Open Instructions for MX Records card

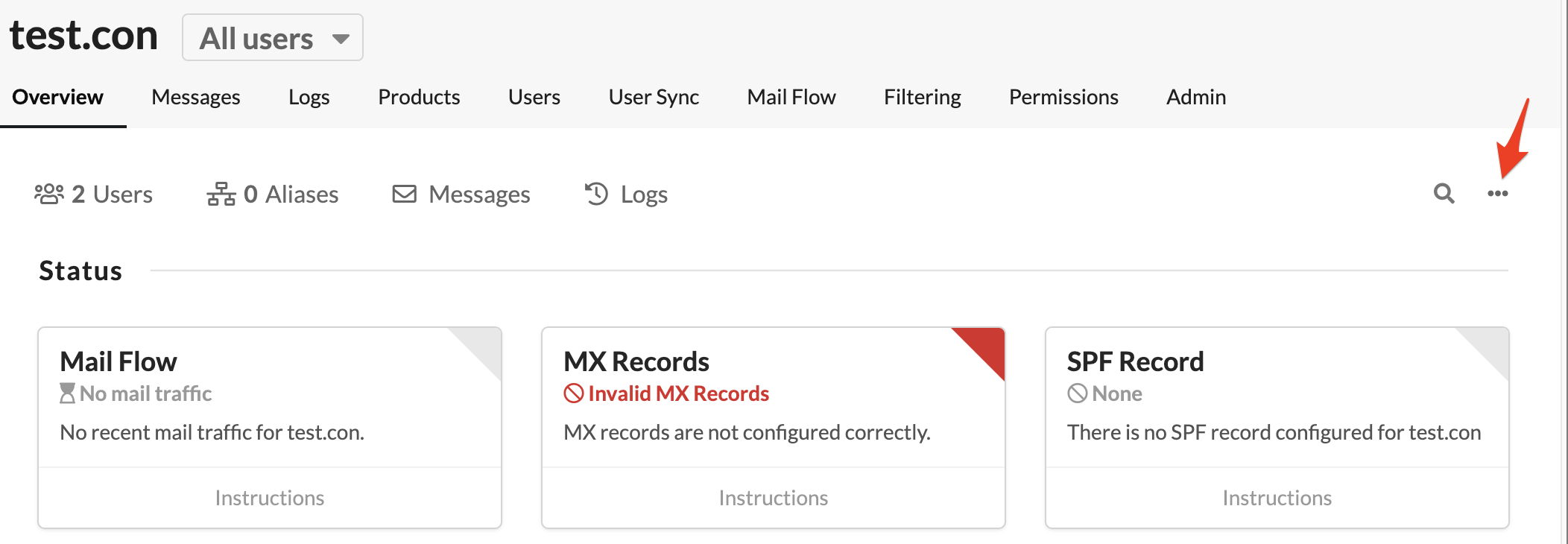tap(774, 498)
